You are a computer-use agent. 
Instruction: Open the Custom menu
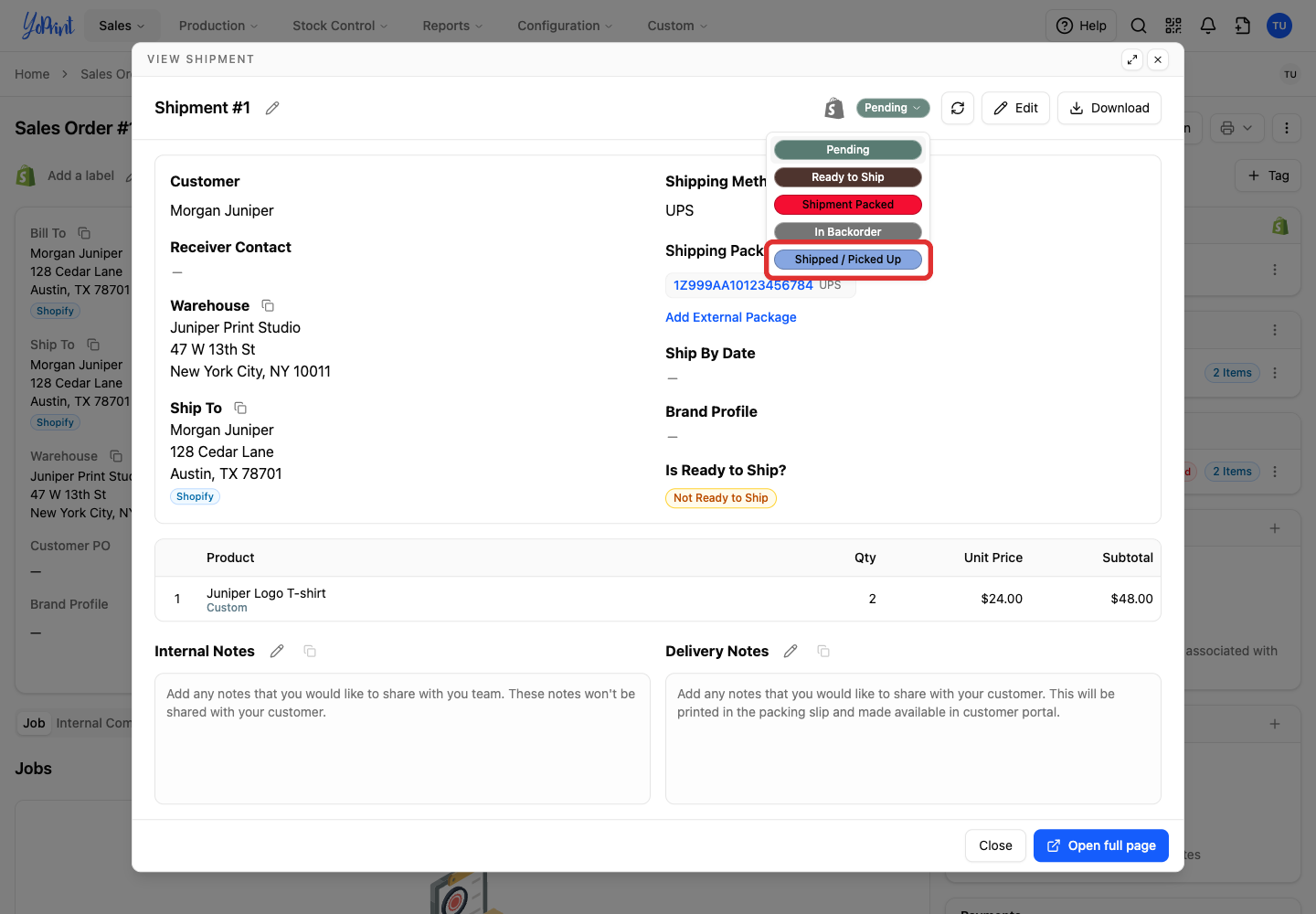[x=677, y=26]
